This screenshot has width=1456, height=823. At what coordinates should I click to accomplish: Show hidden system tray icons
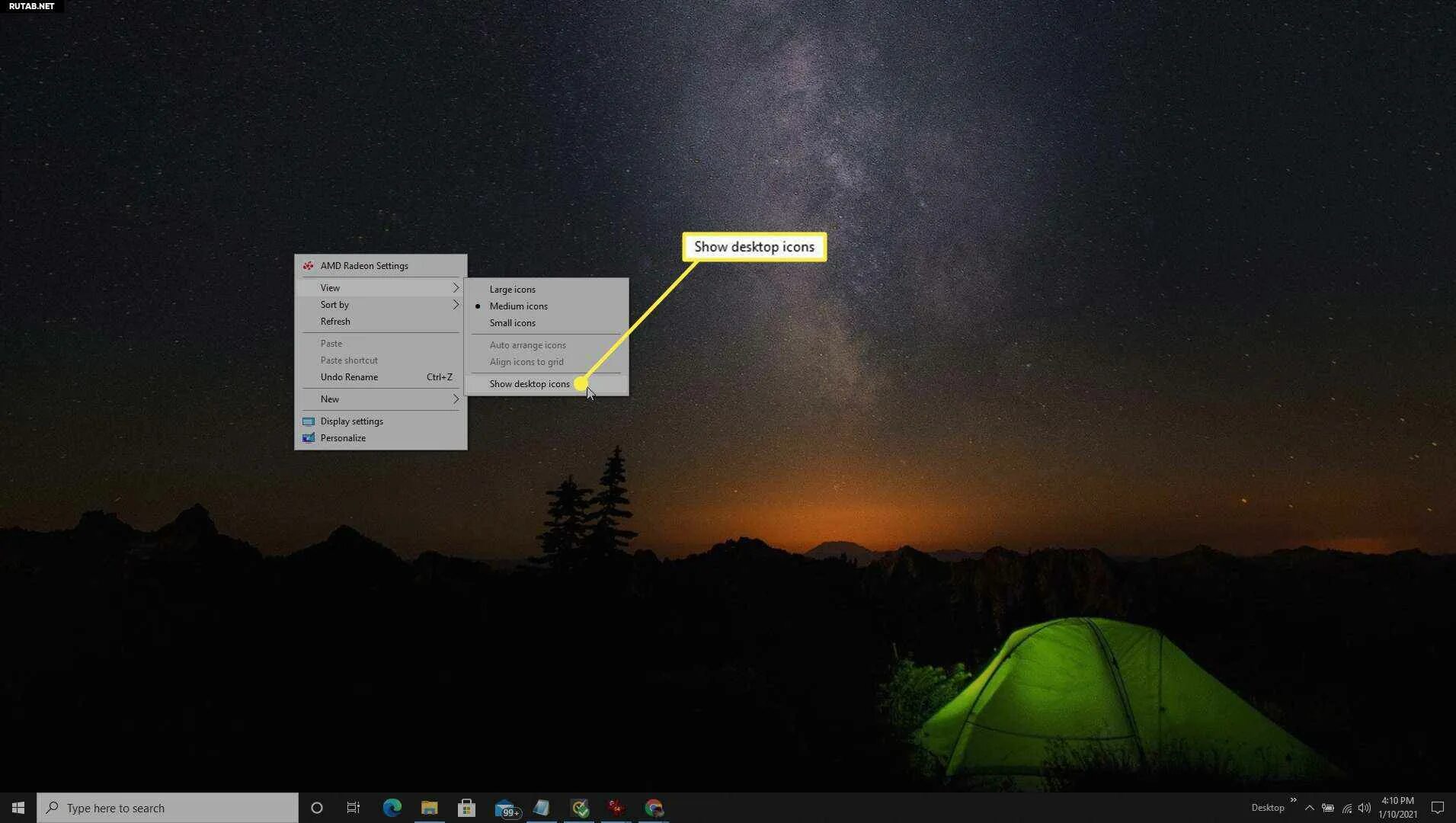tap(1310, 808)
